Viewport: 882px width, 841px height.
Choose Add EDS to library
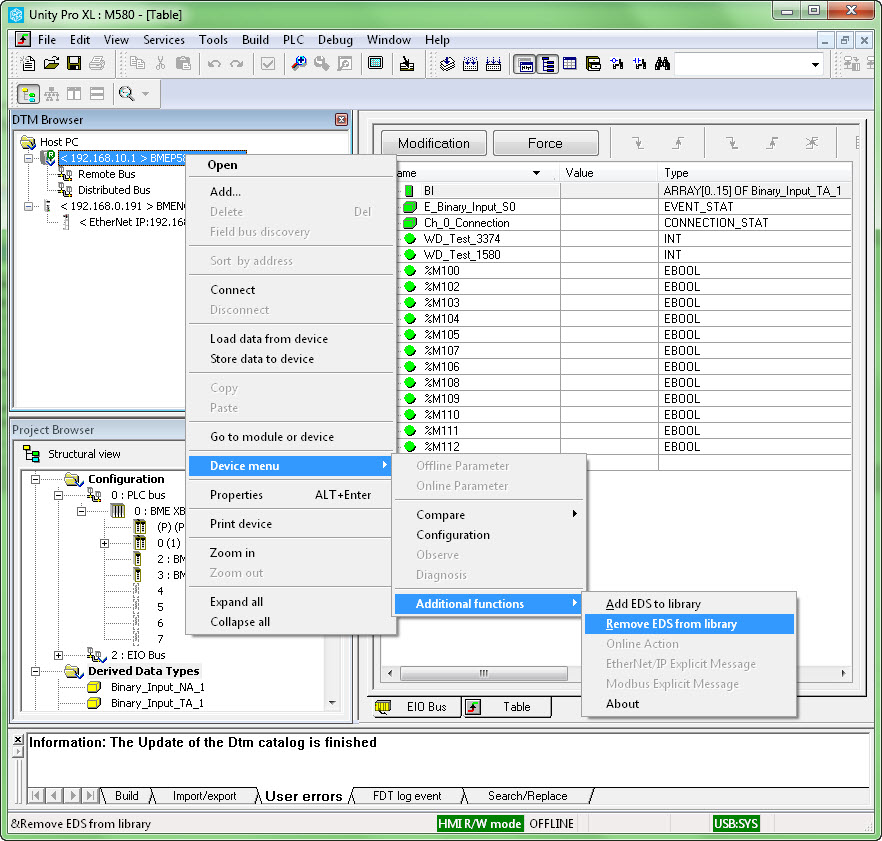(x=689, y=604)
